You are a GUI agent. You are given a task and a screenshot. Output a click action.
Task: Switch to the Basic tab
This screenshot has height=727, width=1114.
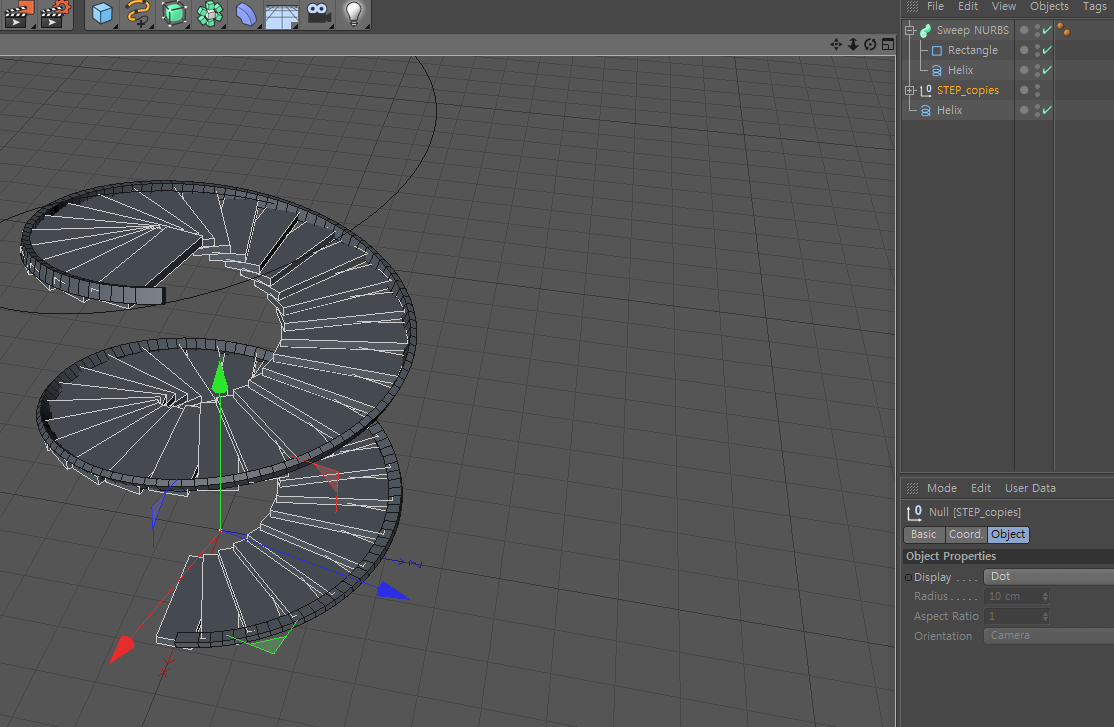924,534
